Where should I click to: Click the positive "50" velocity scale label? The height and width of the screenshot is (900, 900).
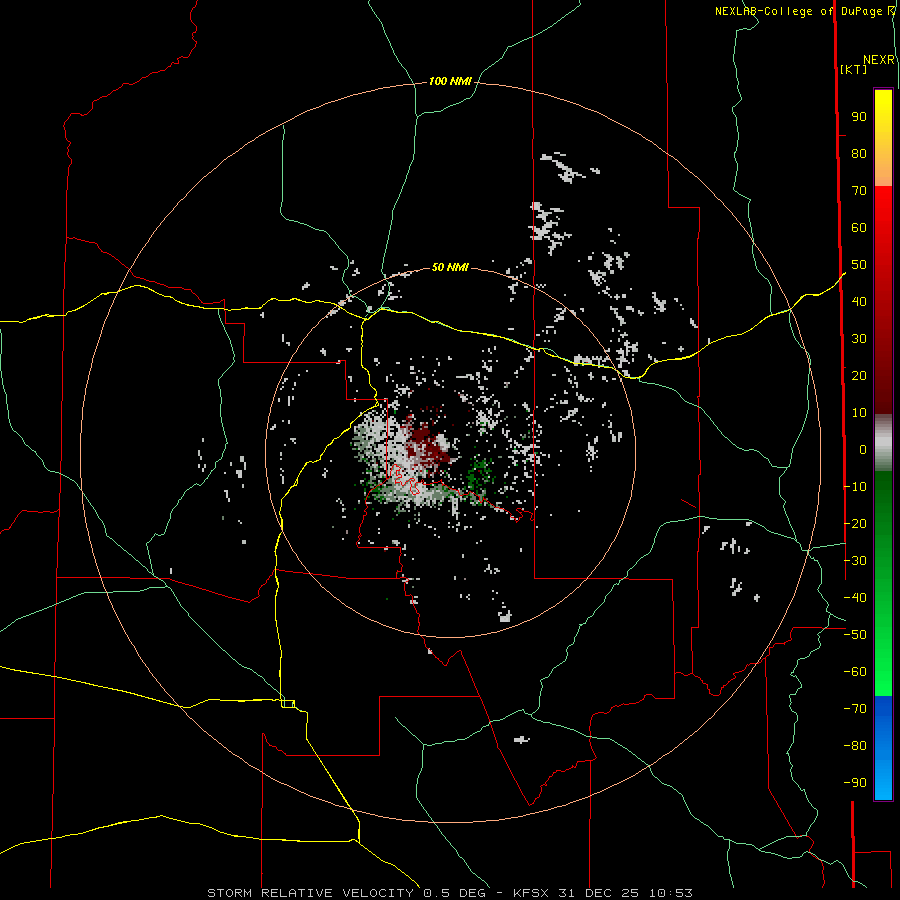point(859,265)
